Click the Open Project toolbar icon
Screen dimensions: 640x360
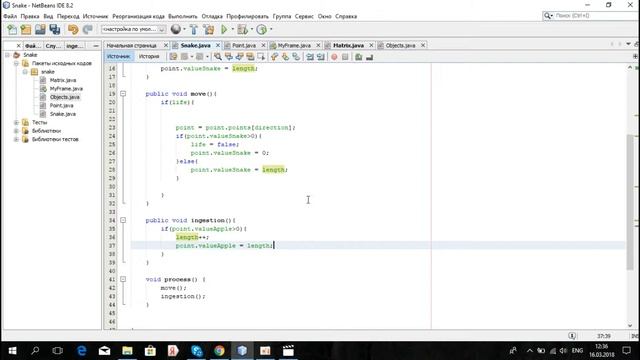40,29
